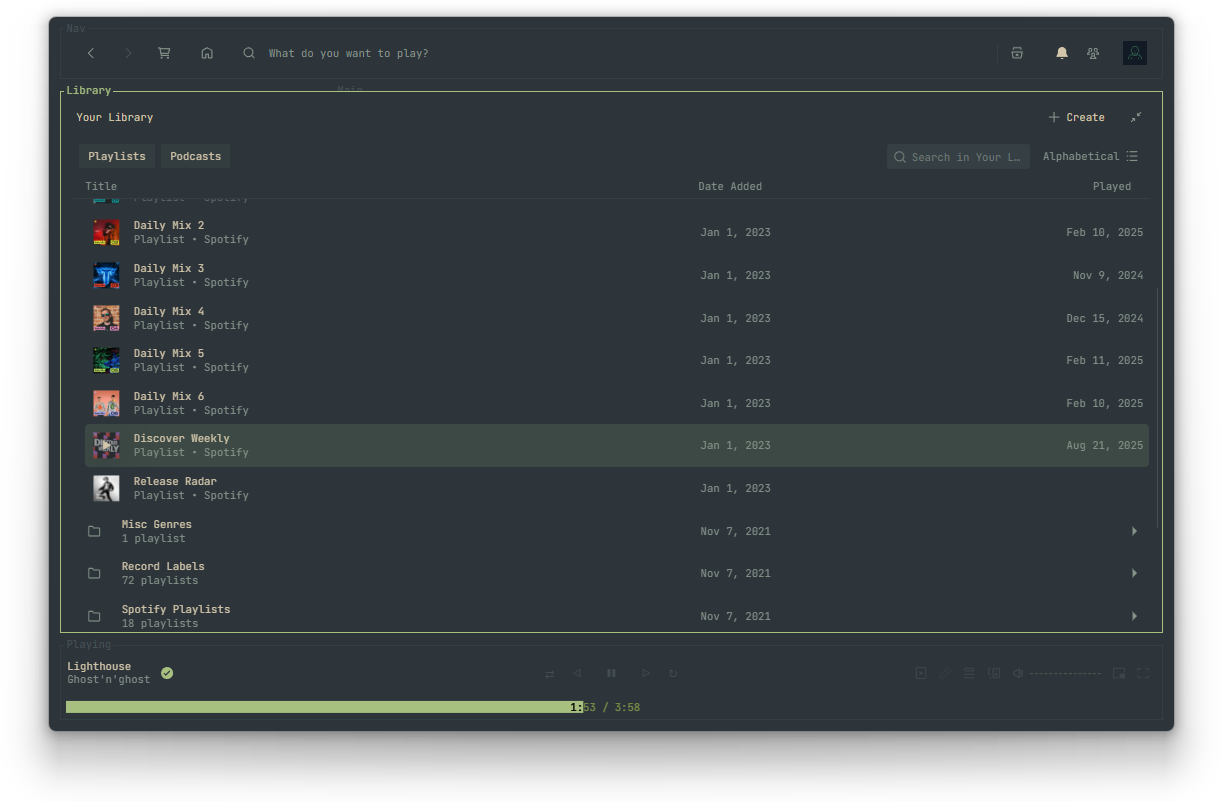The image size is (1223, 802).
Task: Focus the "What do you want to play?" field
Action: [348, 53]
